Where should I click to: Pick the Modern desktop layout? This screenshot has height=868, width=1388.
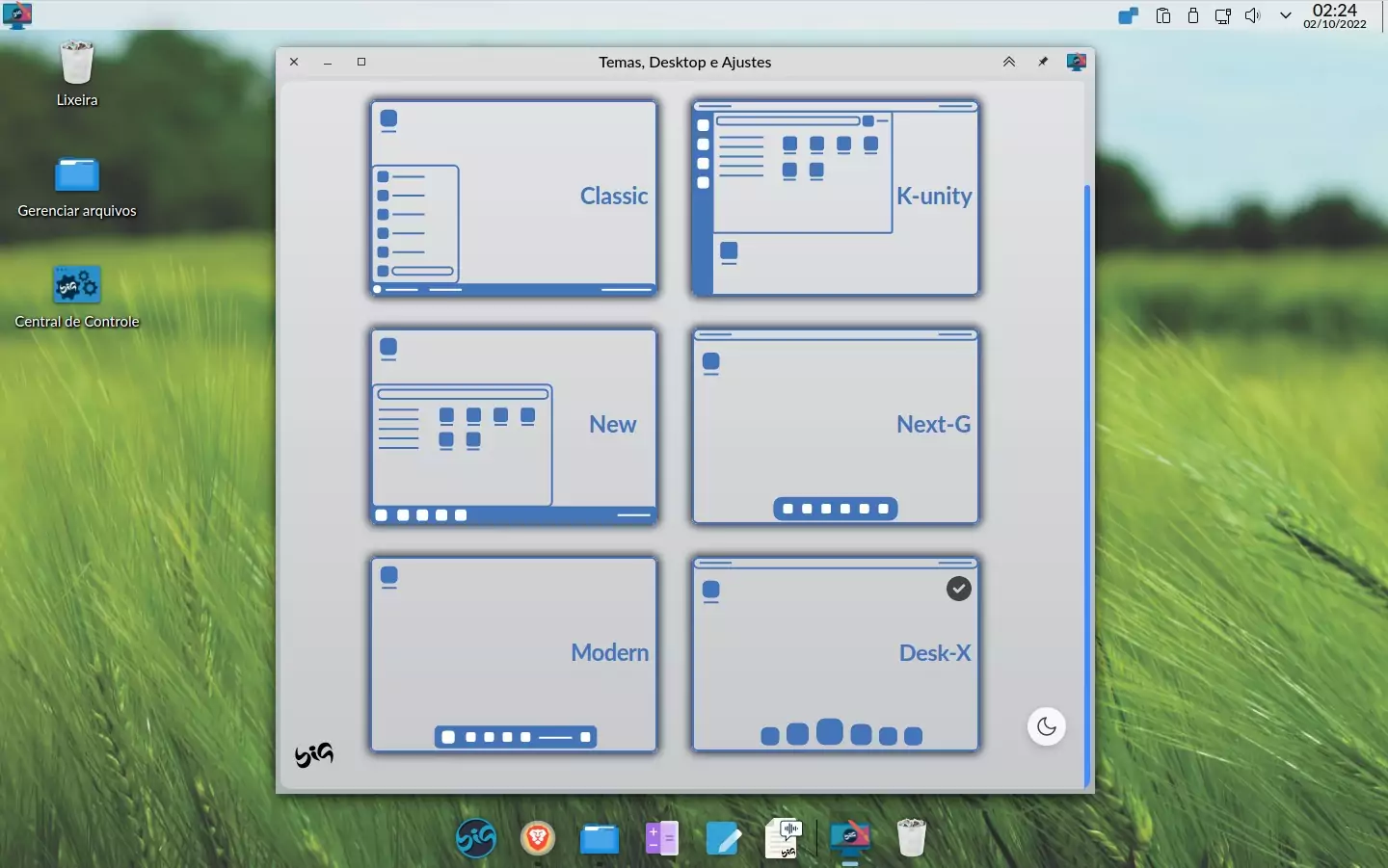point(514,654)
